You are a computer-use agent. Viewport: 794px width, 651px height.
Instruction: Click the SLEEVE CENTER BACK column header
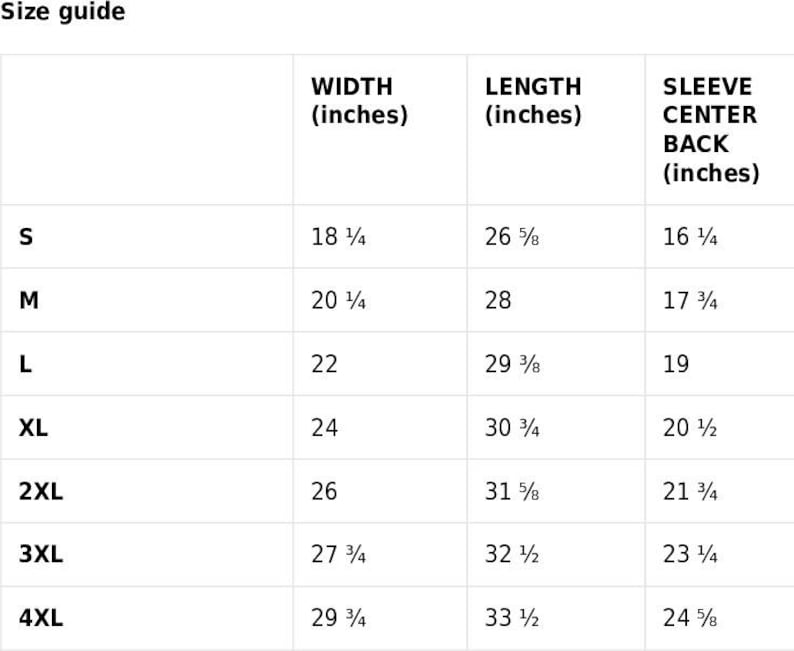click(710, 130)
